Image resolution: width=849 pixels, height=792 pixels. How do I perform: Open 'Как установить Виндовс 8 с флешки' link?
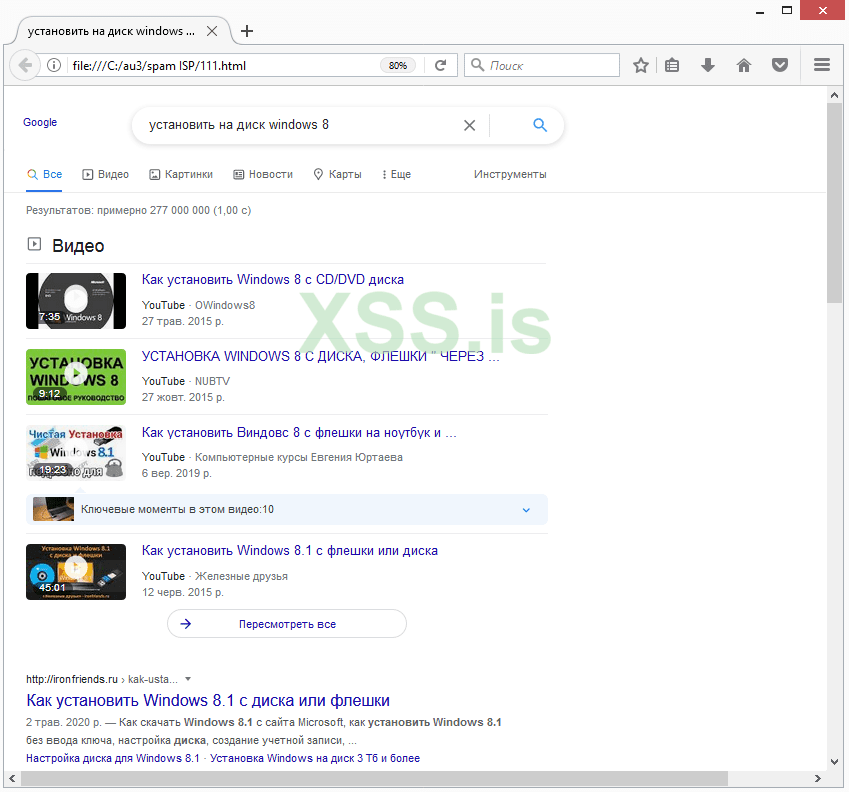tap(299, 433)
